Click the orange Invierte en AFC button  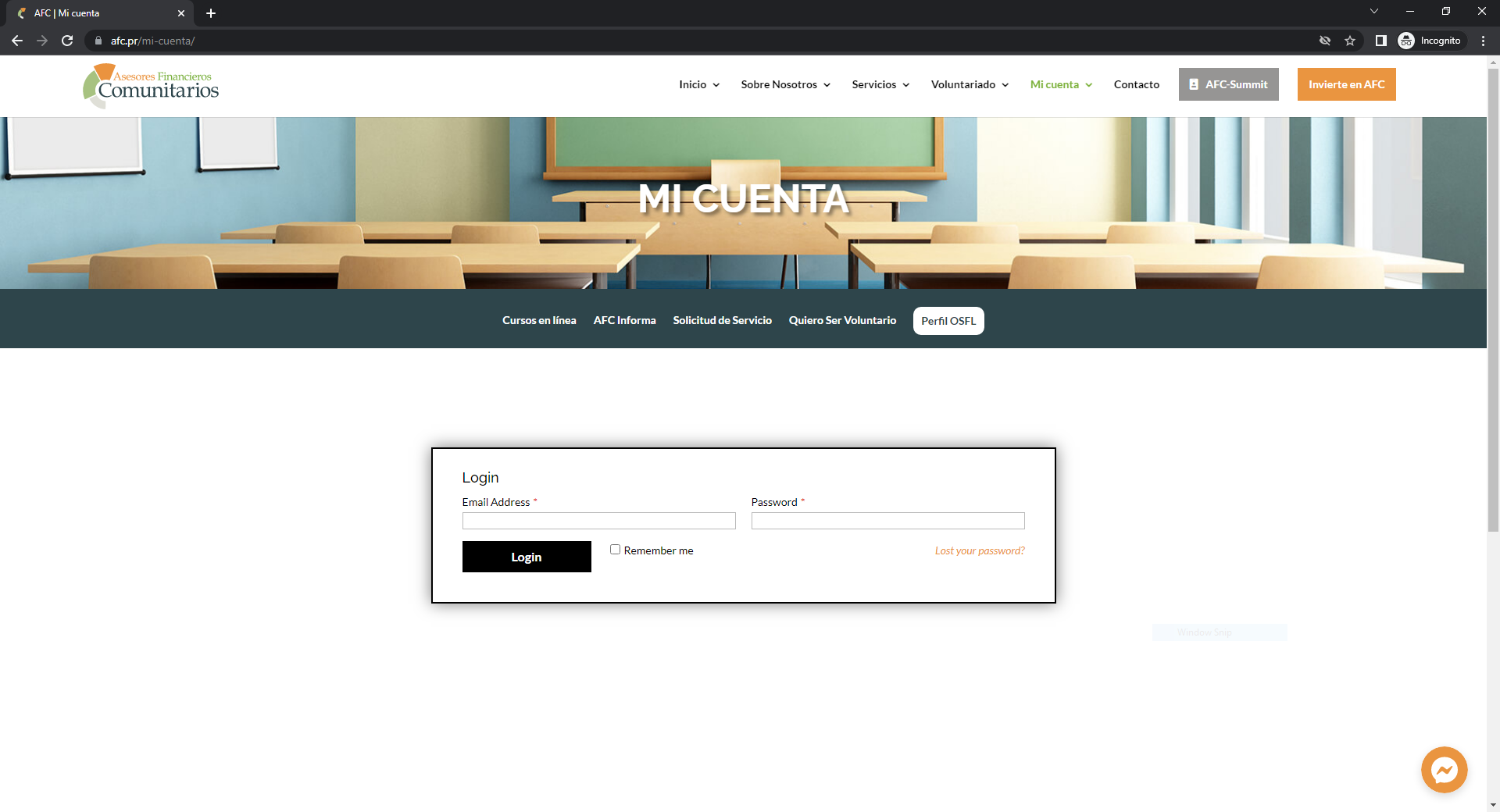[x=1346, y=84]
